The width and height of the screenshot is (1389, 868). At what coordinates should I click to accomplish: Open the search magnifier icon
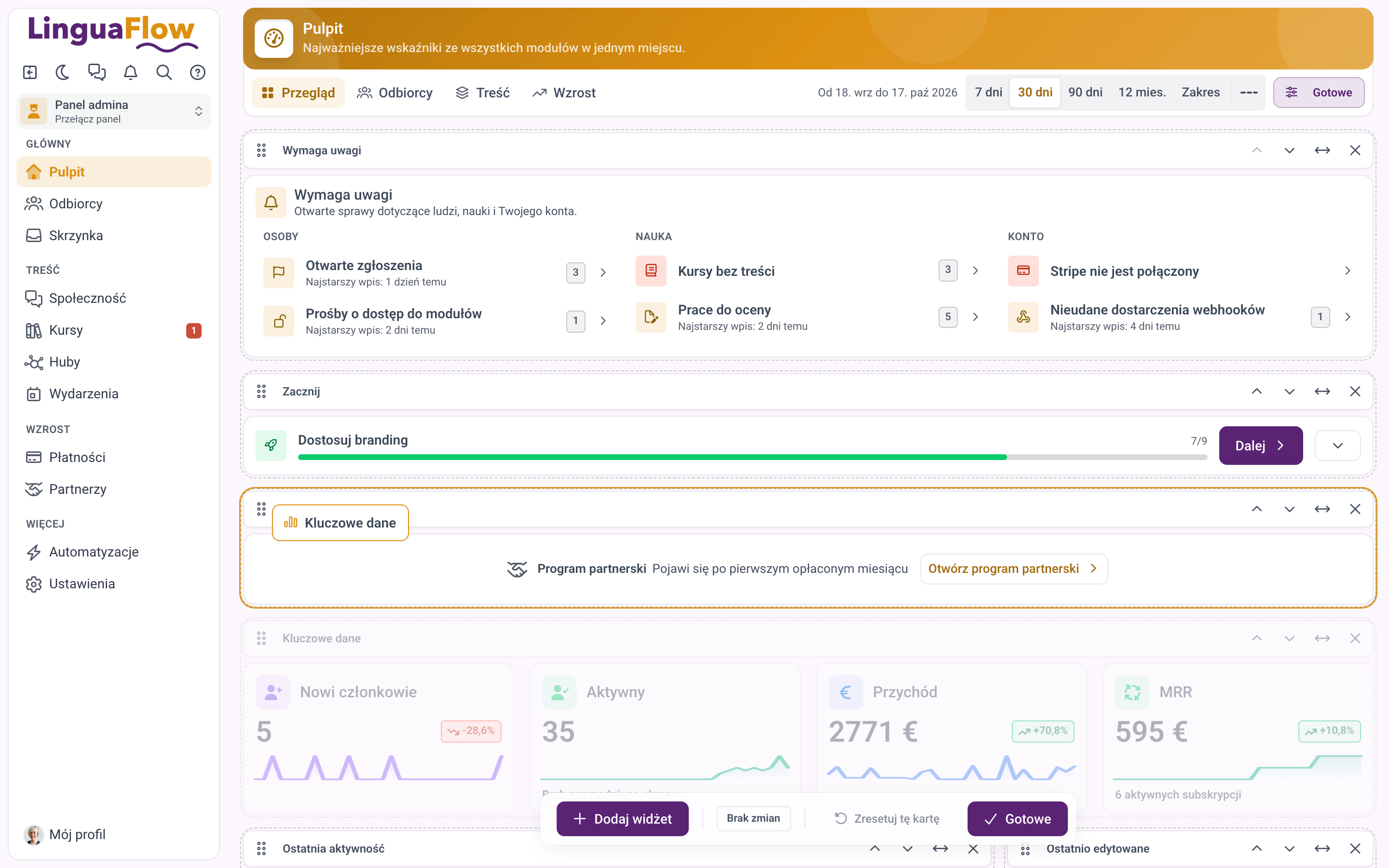pos(164,72)
